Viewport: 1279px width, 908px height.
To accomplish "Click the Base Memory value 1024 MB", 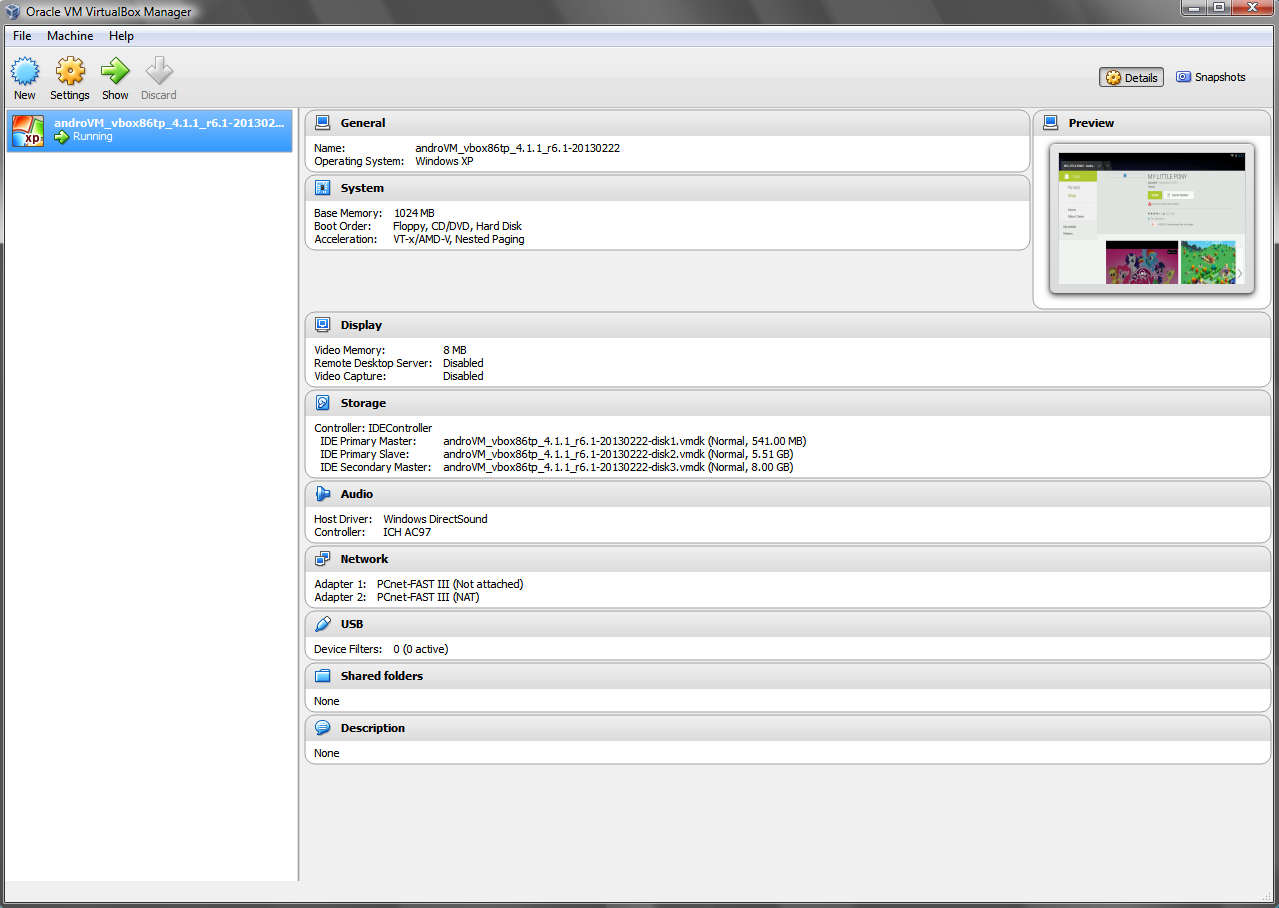I will 414,213.
